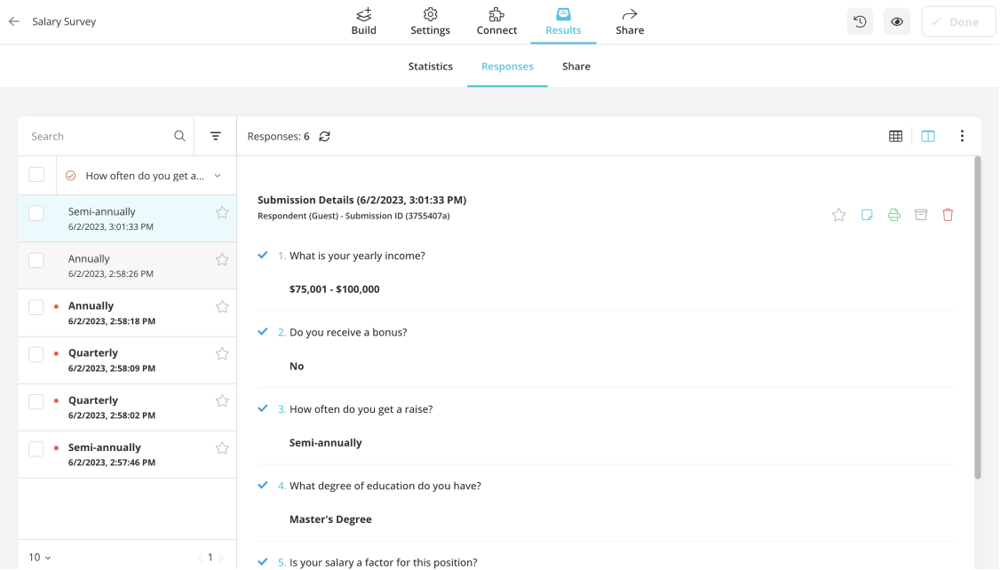Open the three-dot more options menu

pyautogui.click(x=962, y=137)
